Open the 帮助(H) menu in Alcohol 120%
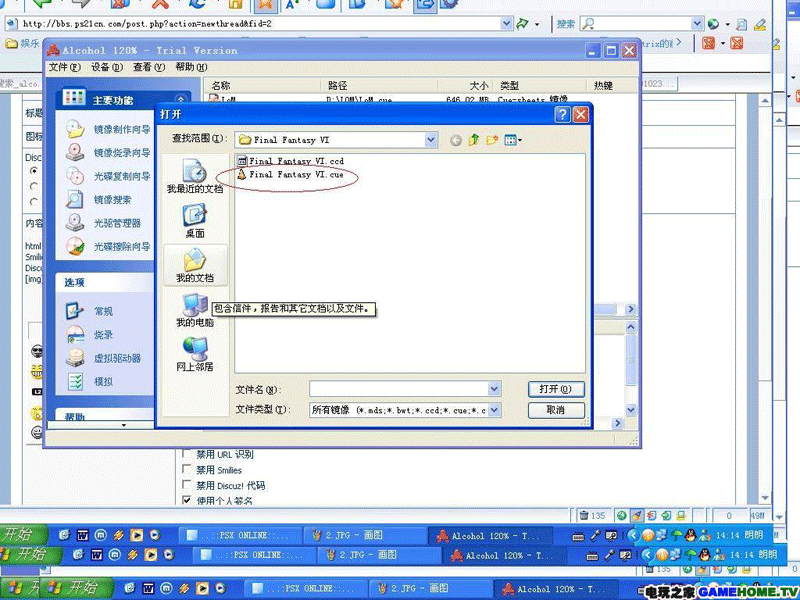Image resolution: width=800 pixels, height=600 pixels. pyautogui.click(x=191, y=67)
